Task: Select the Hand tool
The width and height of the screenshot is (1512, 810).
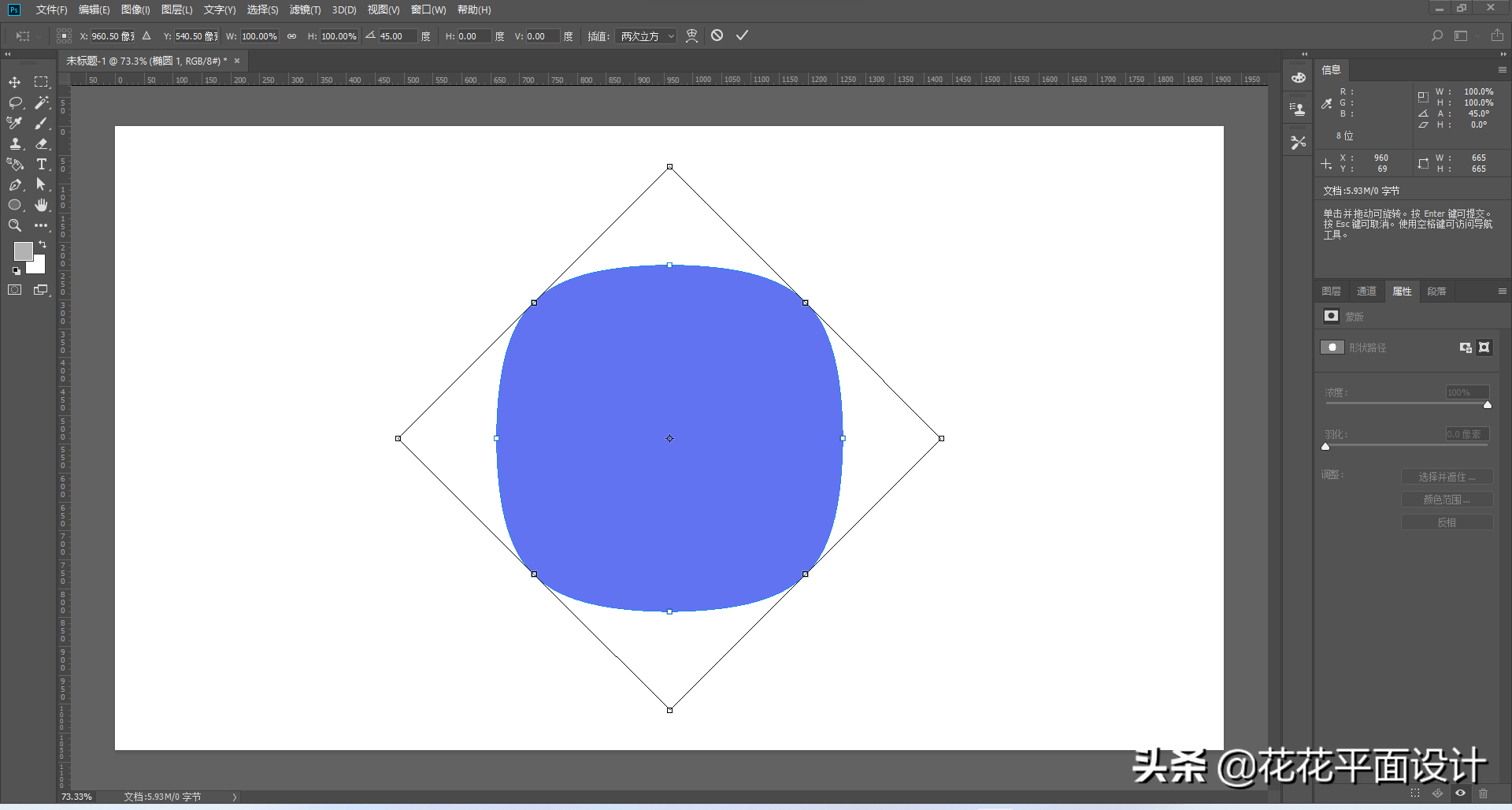Action: (x=42, y=206)
